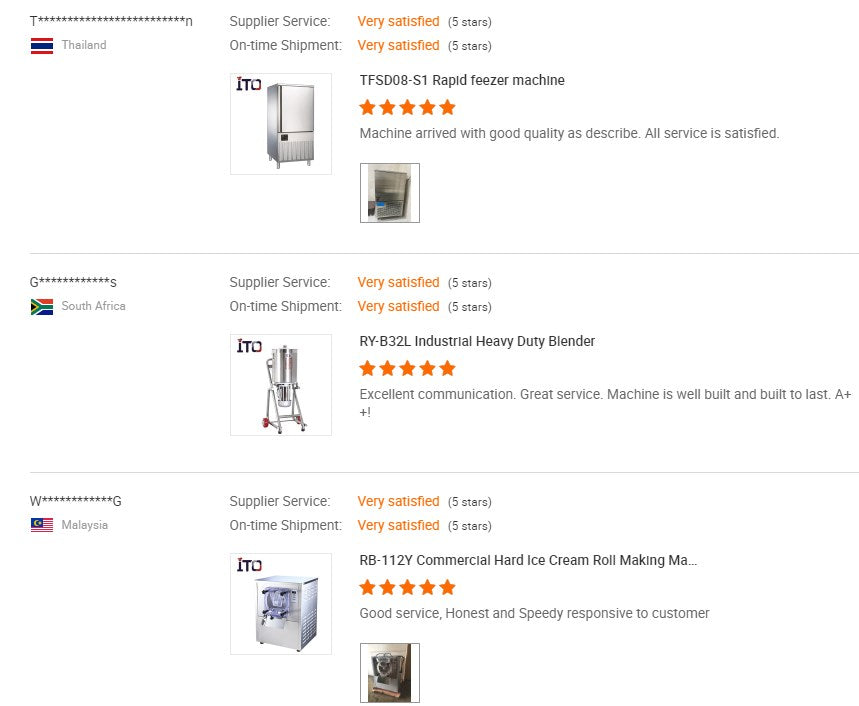The image size is (859, 706).
Task: Click the Thailand reviewer's Supplier Service rating
Action: pos(398,21)
